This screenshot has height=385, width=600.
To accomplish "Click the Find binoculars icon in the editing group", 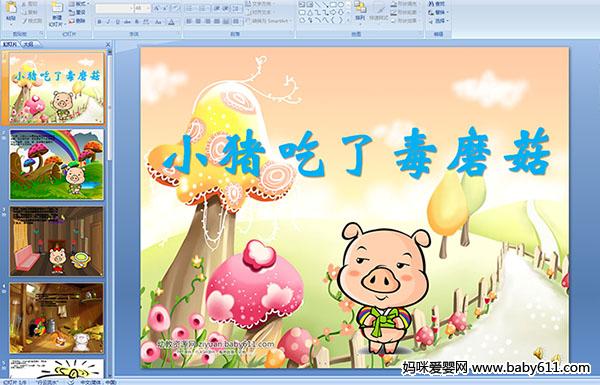I will [x=431, y=4].
